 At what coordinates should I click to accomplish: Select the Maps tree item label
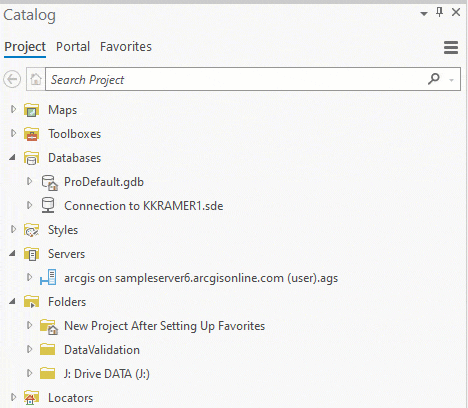[62, 110]
